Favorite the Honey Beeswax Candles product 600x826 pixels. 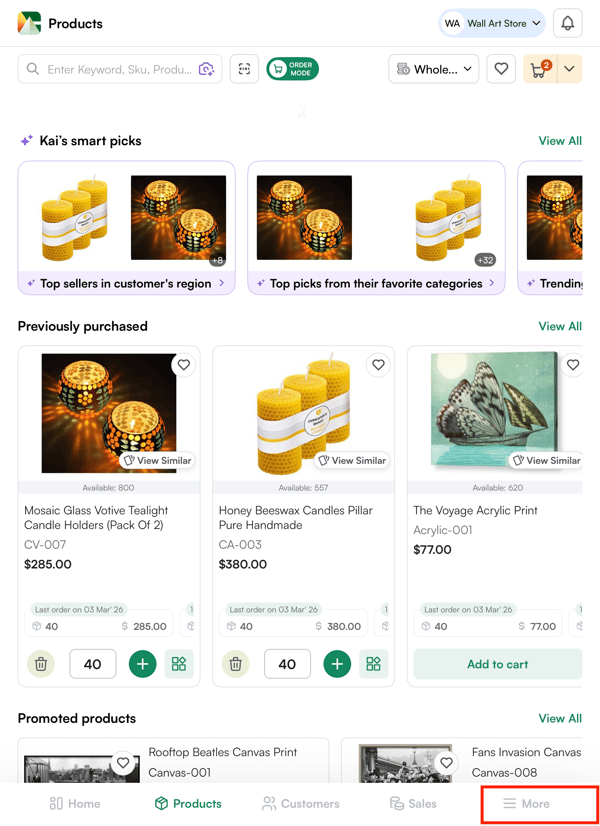point(378,365)
